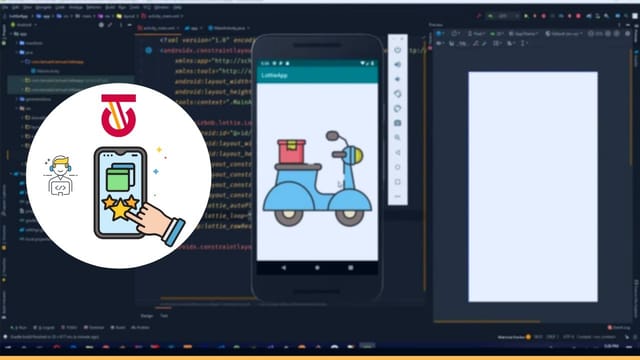Open the Default locale dropdown in Preview
Screen dimensions: 640x360
pos(564,34)
